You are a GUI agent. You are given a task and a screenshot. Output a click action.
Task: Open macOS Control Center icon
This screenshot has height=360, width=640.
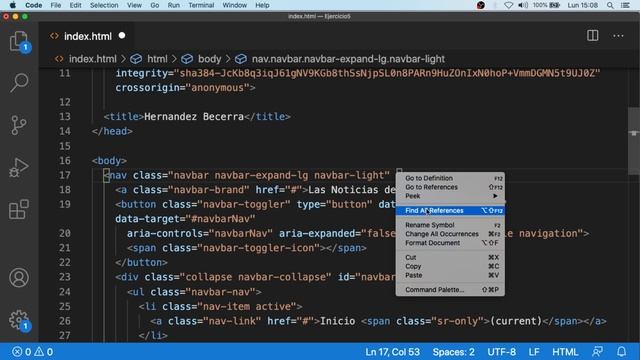point(625,5)
